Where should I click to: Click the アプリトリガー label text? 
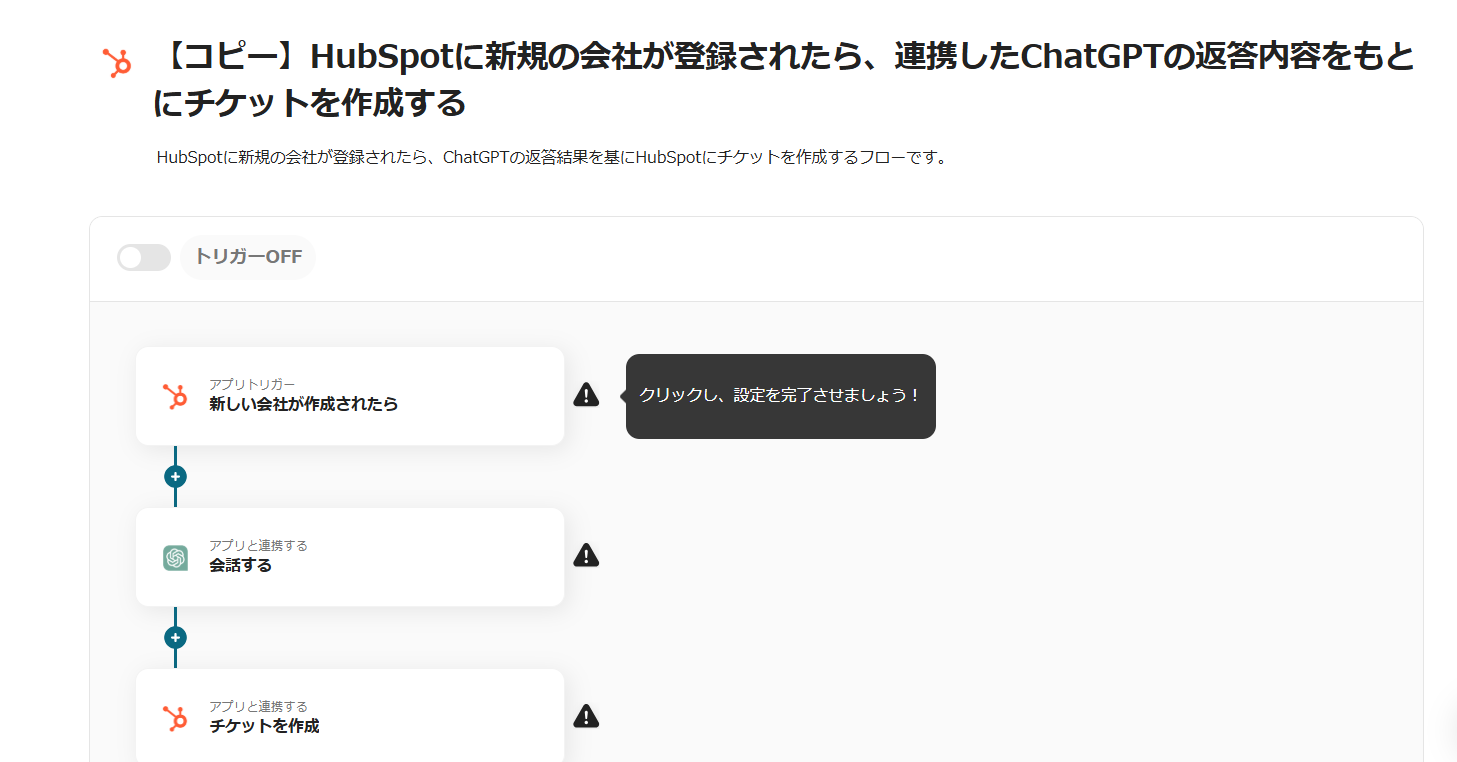point(252,384)
